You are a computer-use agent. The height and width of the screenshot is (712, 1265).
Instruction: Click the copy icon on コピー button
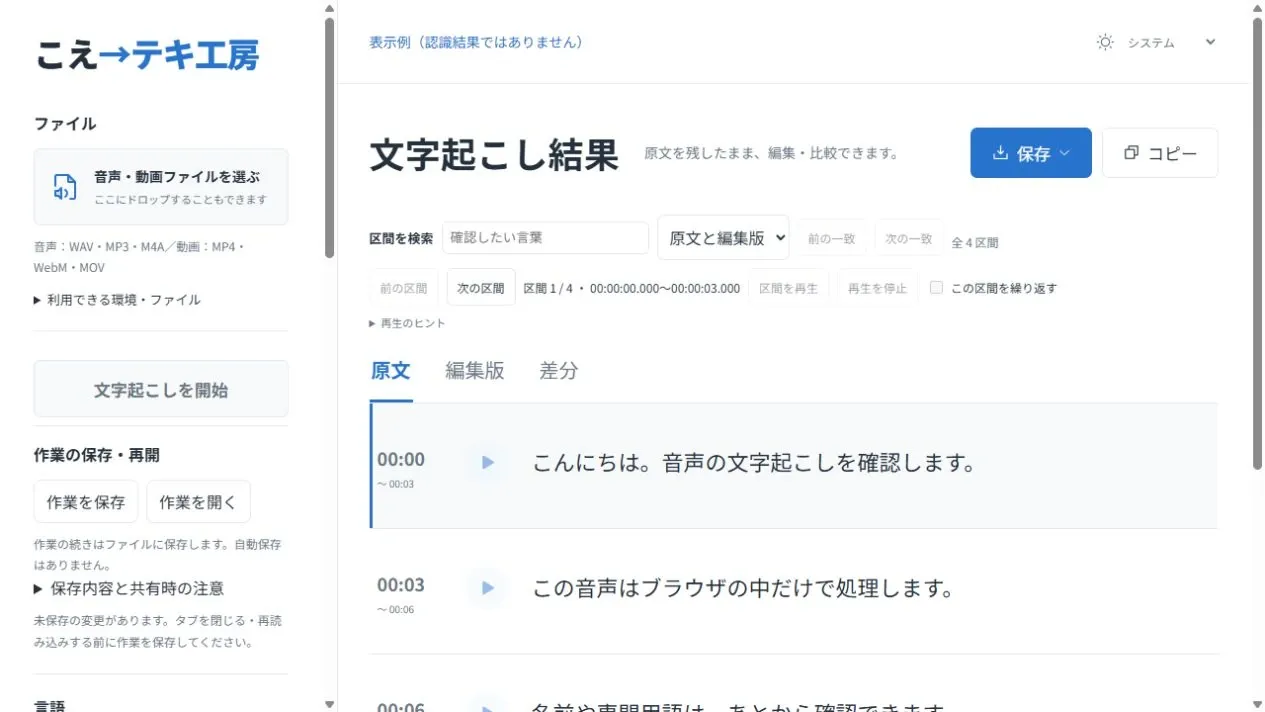click(1131, 153)
